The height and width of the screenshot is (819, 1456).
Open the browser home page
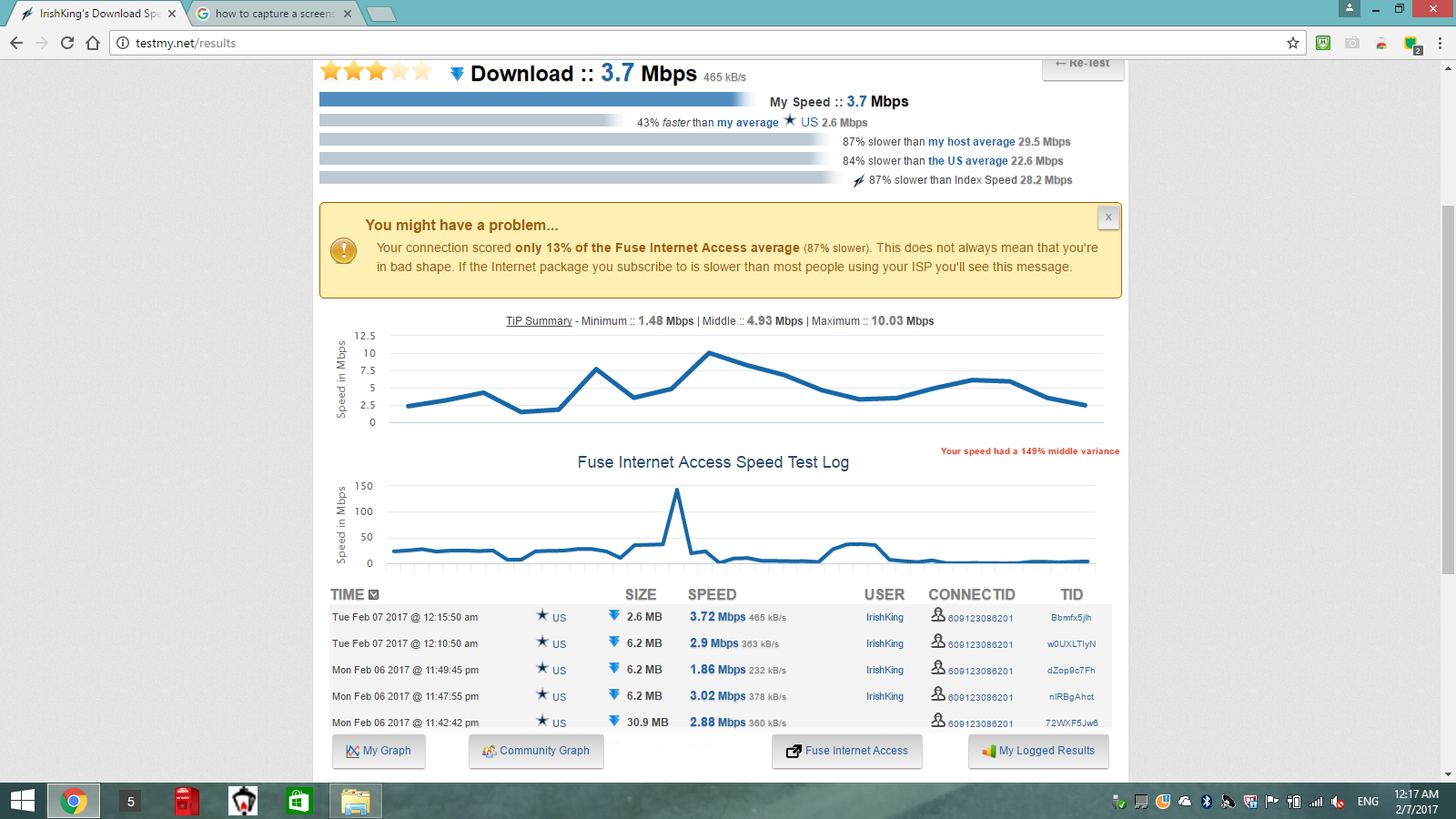pos(93,43)
